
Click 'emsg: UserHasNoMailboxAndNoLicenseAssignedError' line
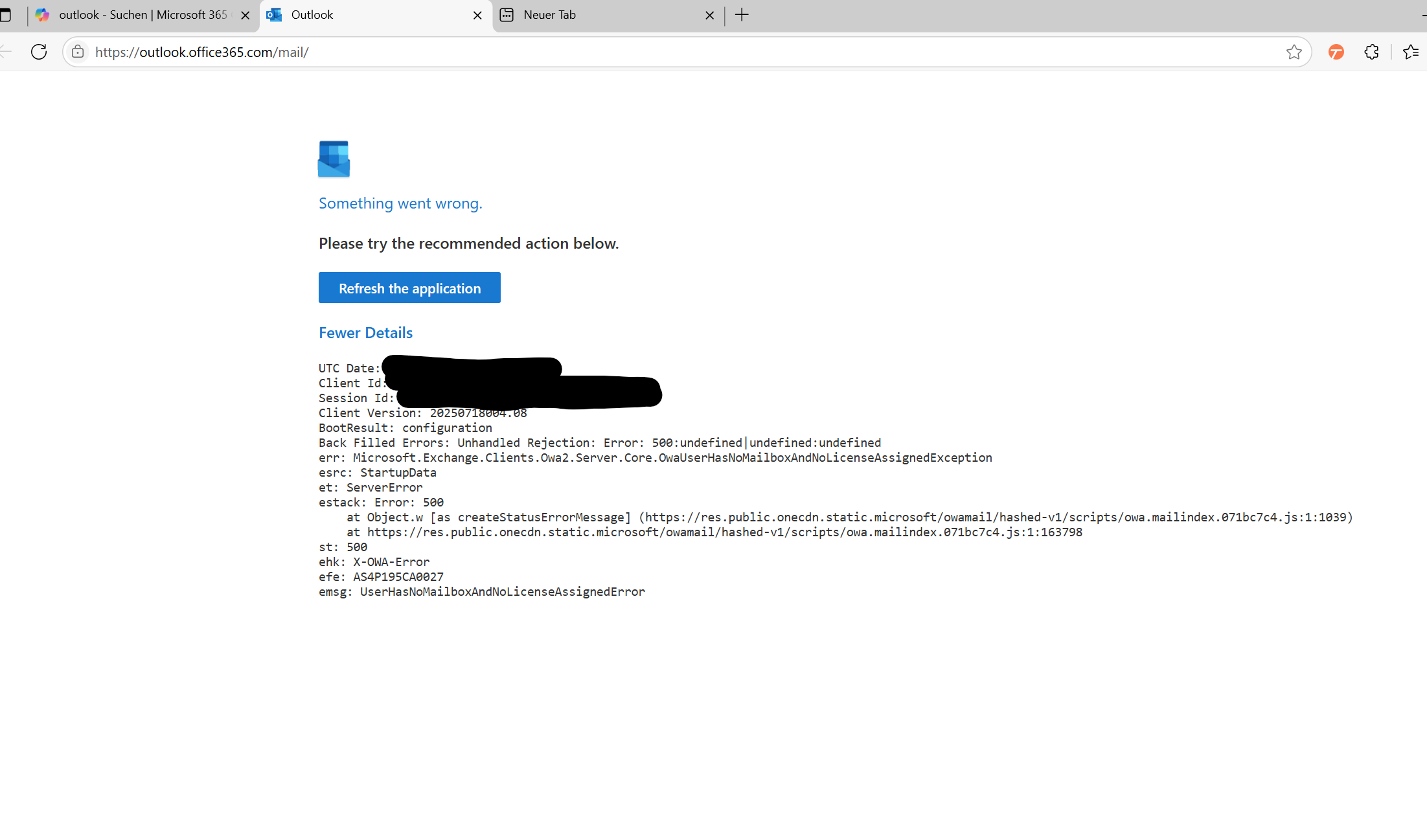(482, 592)
